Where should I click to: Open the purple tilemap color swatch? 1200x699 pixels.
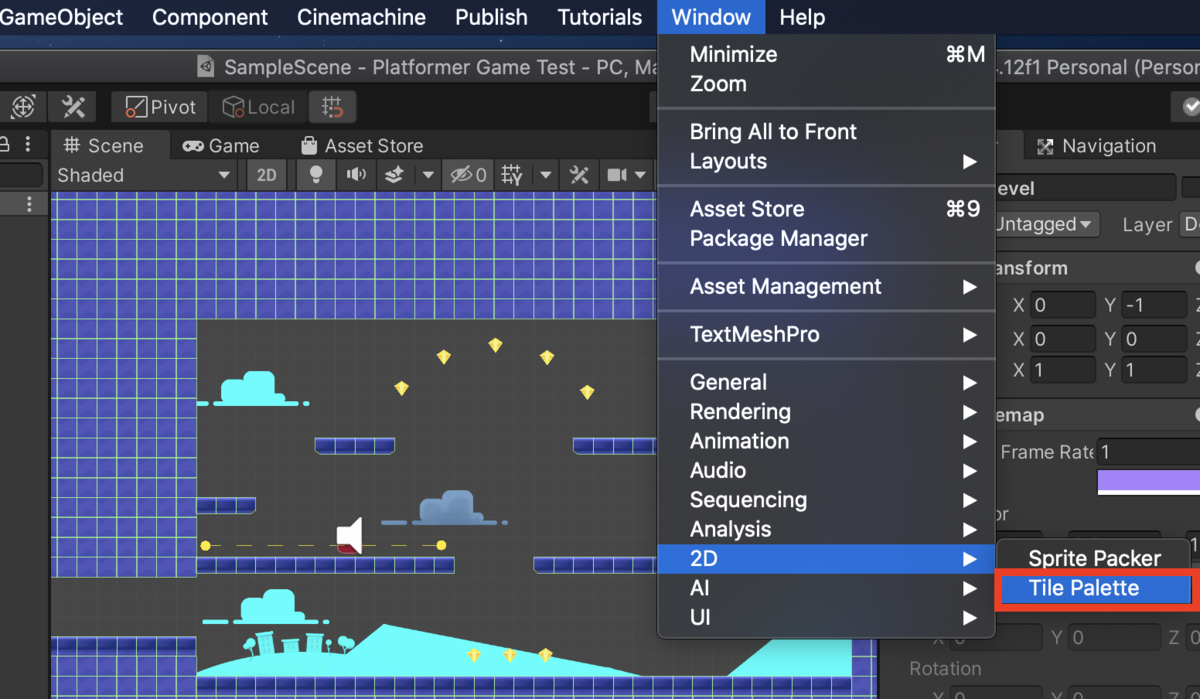[1148, 482]
